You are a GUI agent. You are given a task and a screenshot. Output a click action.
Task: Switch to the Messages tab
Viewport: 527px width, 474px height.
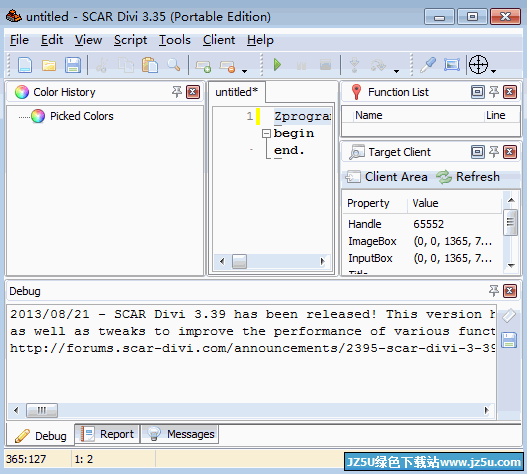[x=180, y=434]
